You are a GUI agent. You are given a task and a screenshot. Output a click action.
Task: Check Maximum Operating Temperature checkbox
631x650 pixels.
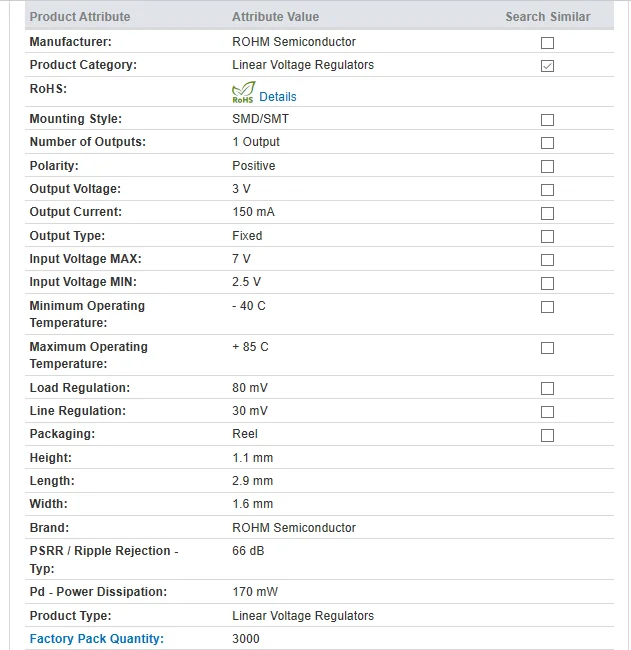pyautogui.click(x=547, y=348)
